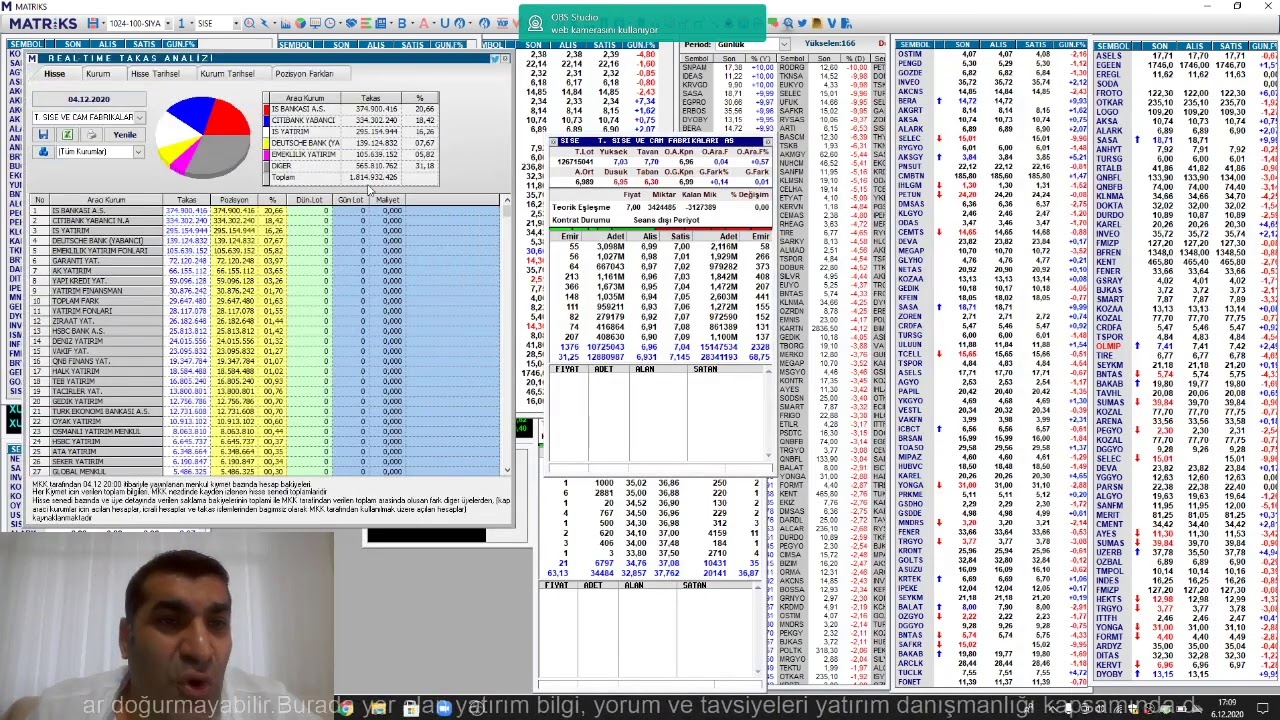Open the Hisse Tarihsel tab
The width and height of the screenshot is (1280, 720).
[155, 74]
